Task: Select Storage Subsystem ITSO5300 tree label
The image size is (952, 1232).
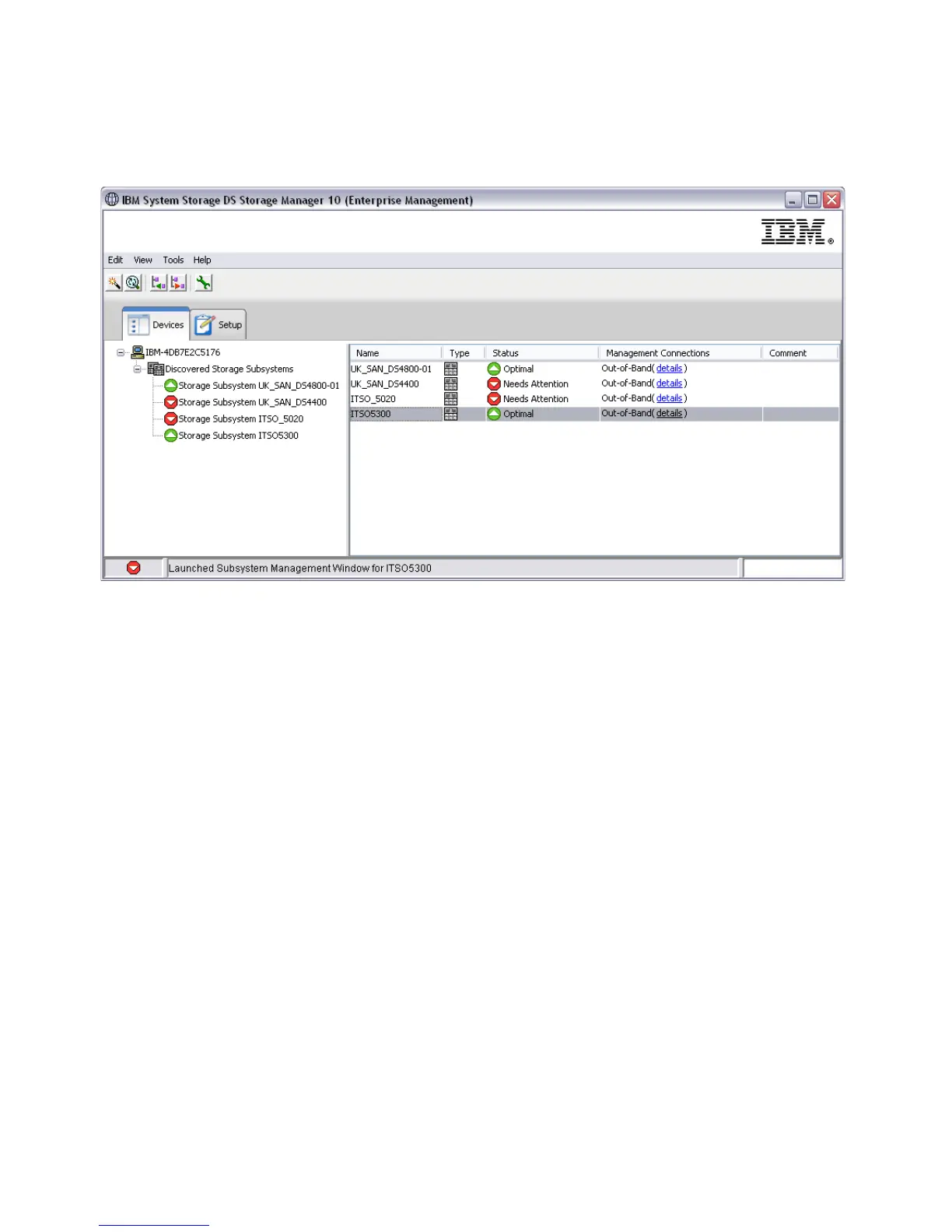Action: (x=239, y=436)
